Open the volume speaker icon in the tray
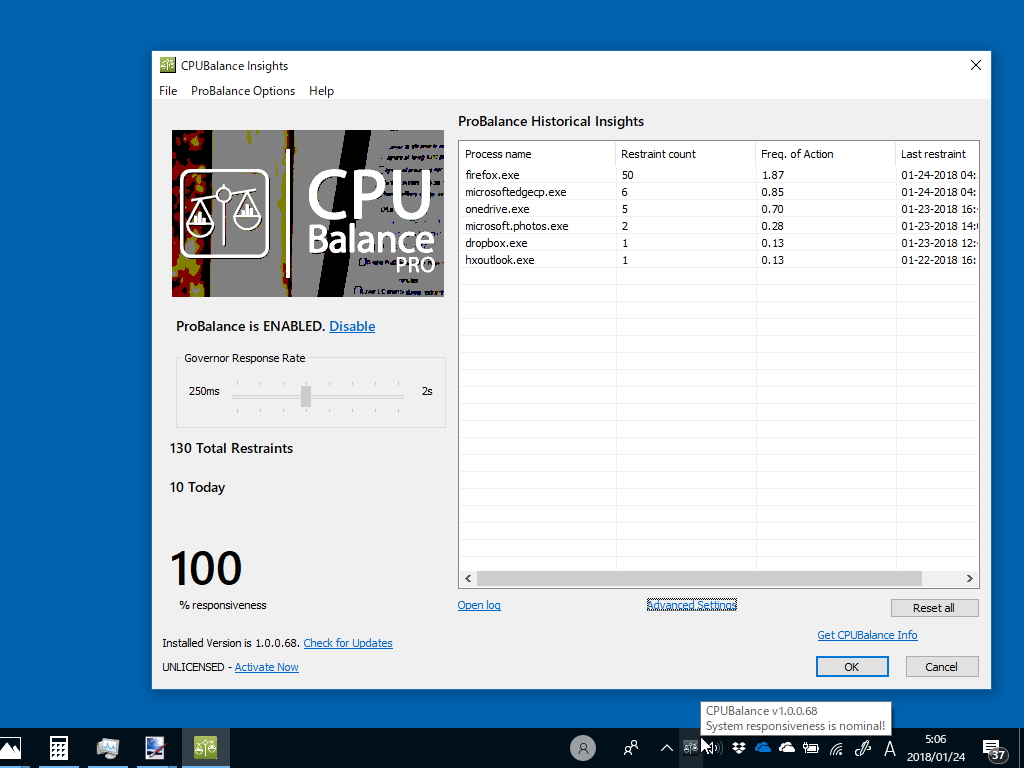This screenshot has width=1024, height=768. coord(713,748)
